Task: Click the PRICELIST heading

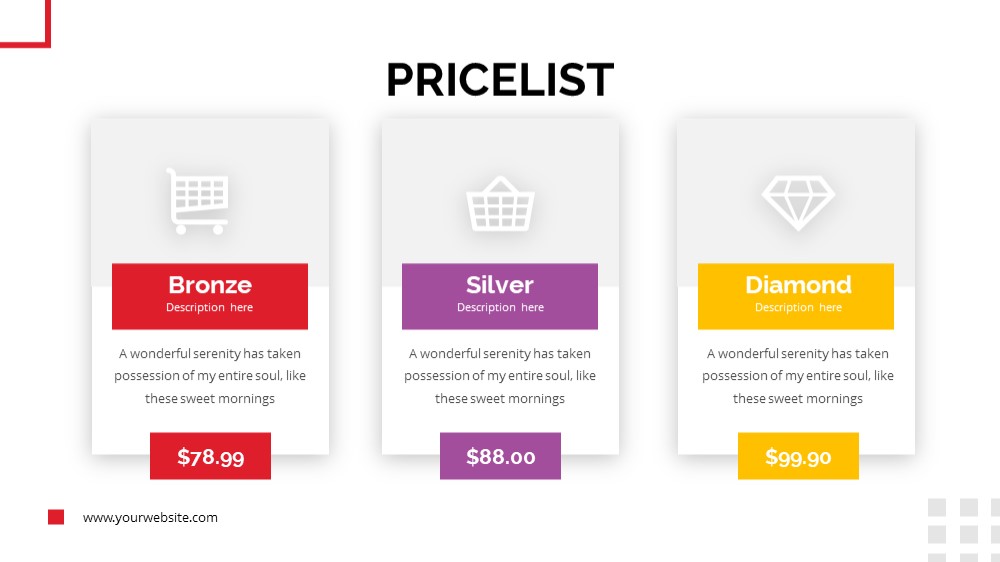Action: pyautogui.click(x=500, y=80)
